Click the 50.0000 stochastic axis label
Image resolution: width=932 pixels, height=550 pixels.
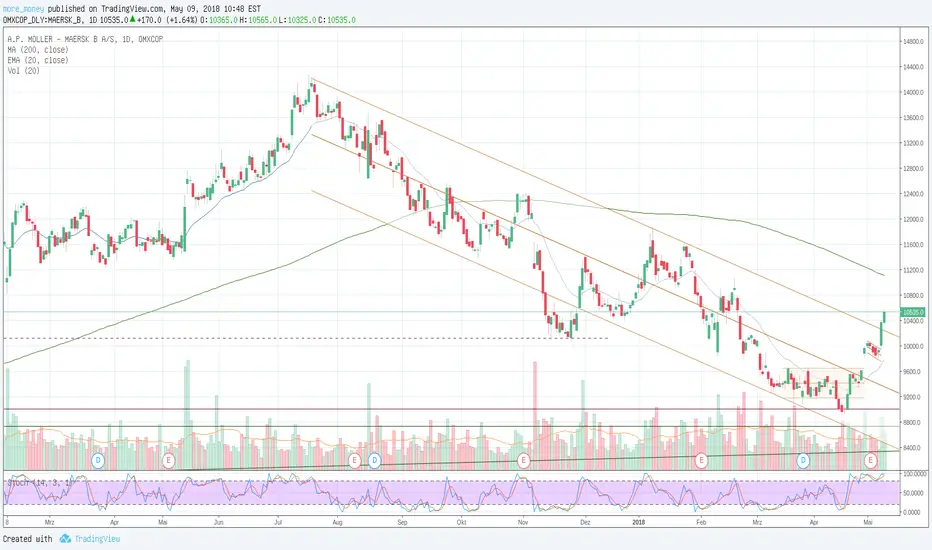(x=913, y=493)
